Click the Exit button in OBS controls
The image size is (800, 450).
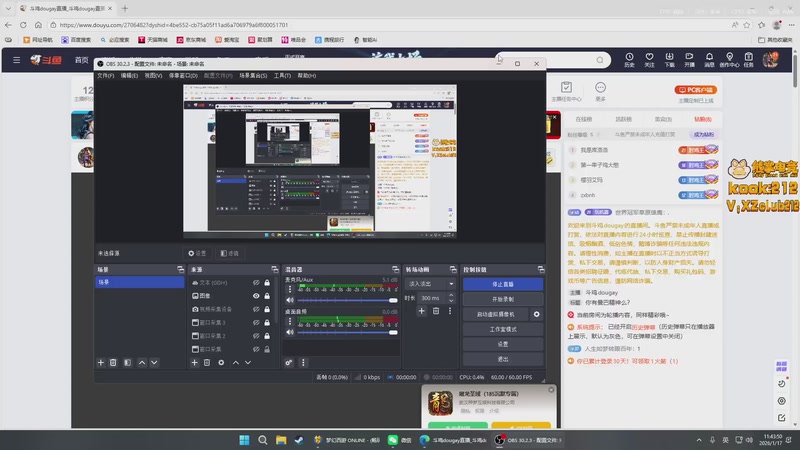[x=503, y=359]
